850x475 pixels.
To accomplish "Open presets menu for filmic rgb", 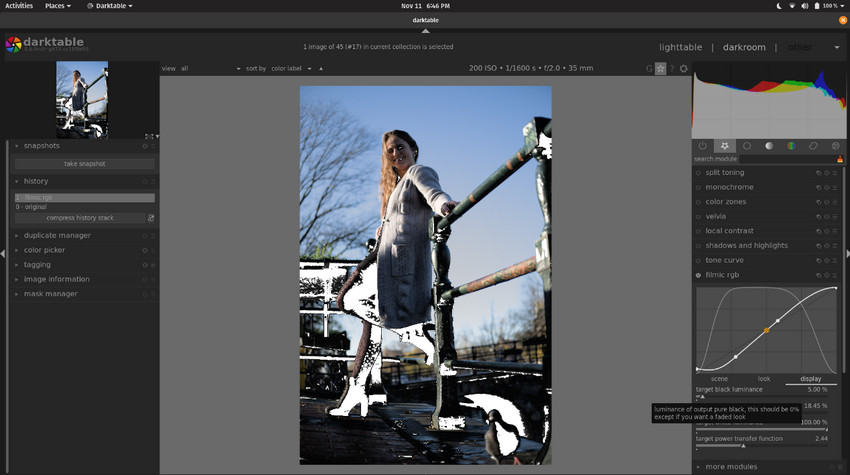I will [x=835, y=275].
